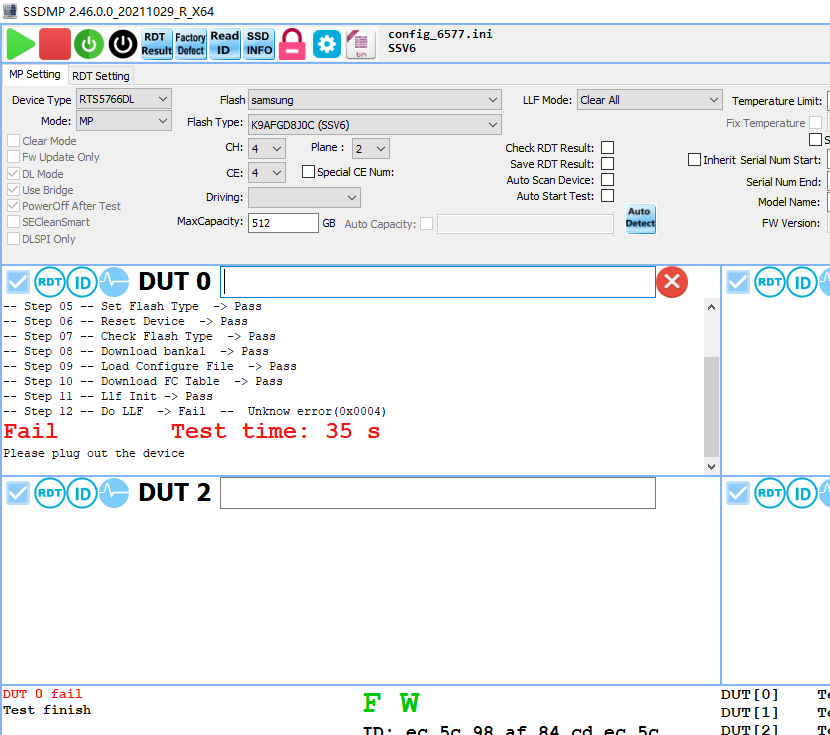The image size is (830, 735).
Task: Click the black power-off icon
Action: [123, 44]
